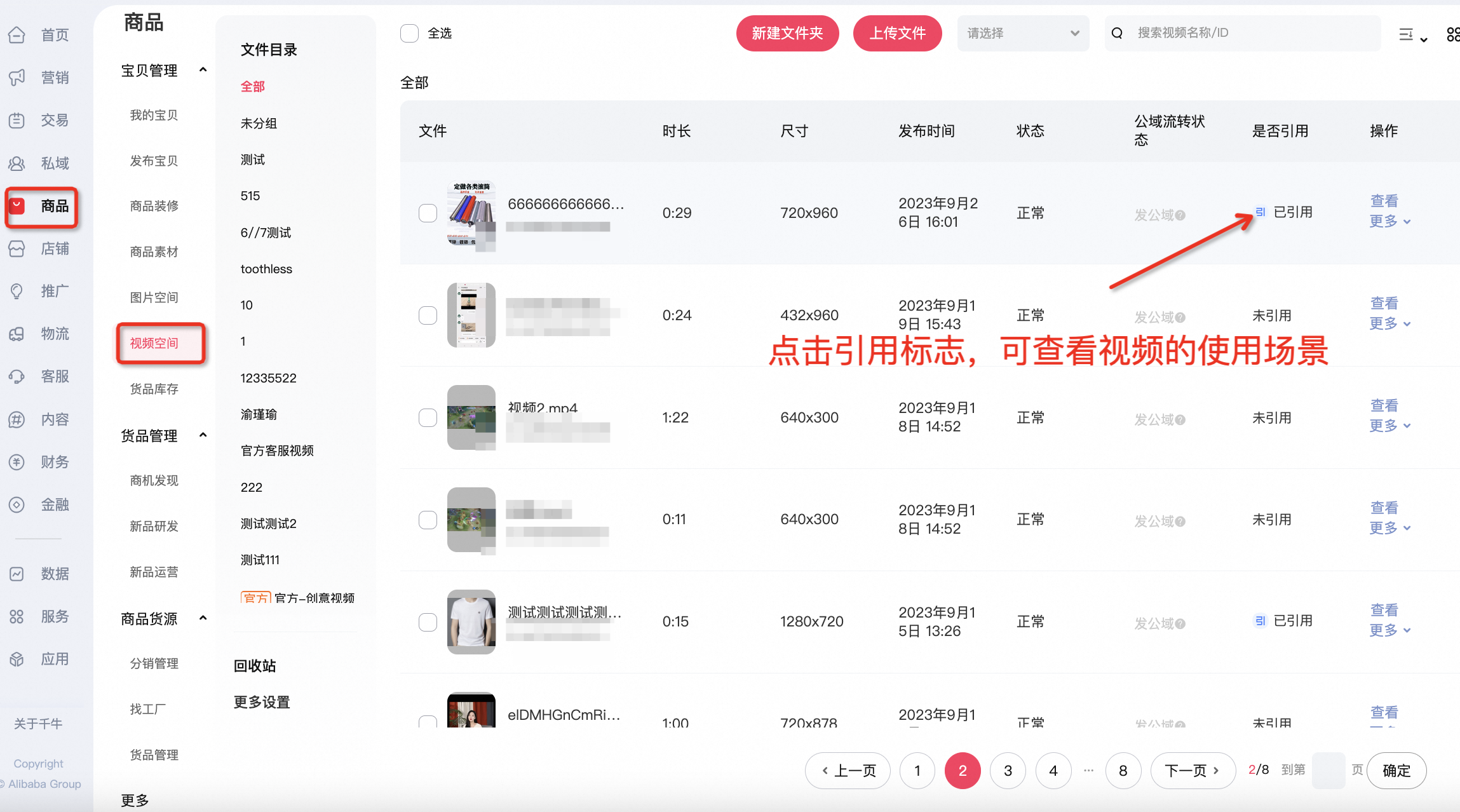Confirm page jump with 确定
This screenshot has width=1460, height=812.
1396,771
